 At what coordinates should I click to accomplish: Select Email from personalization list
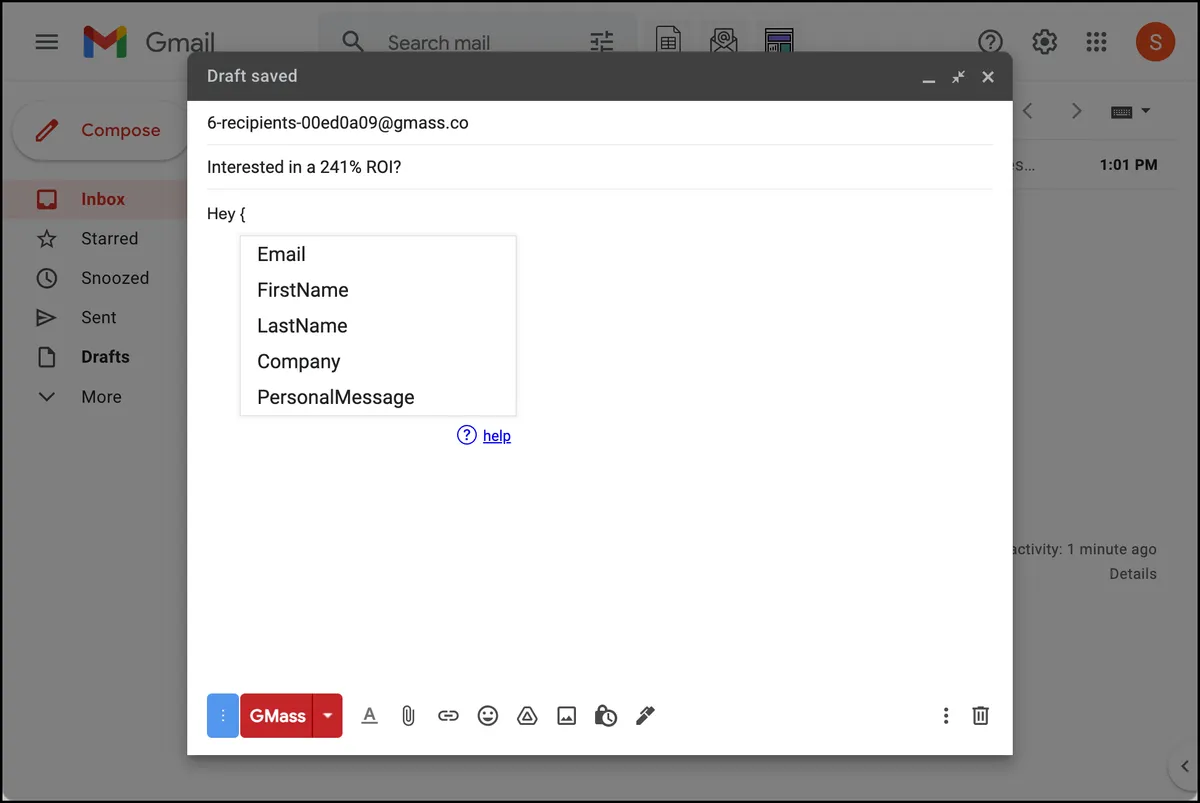(378, 254)
